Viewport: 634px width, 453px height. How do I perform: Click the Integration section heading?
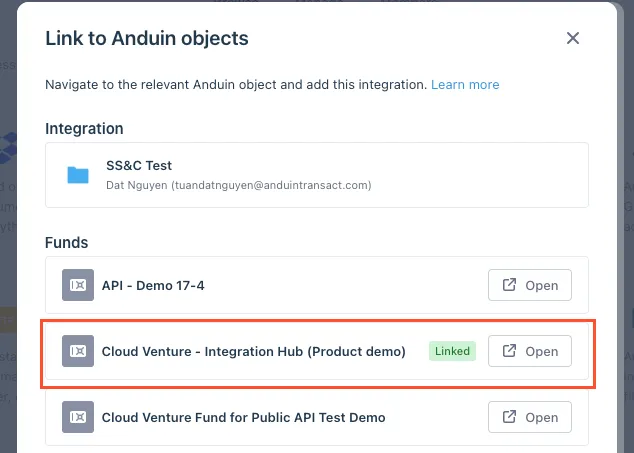[x=84, y=129]
